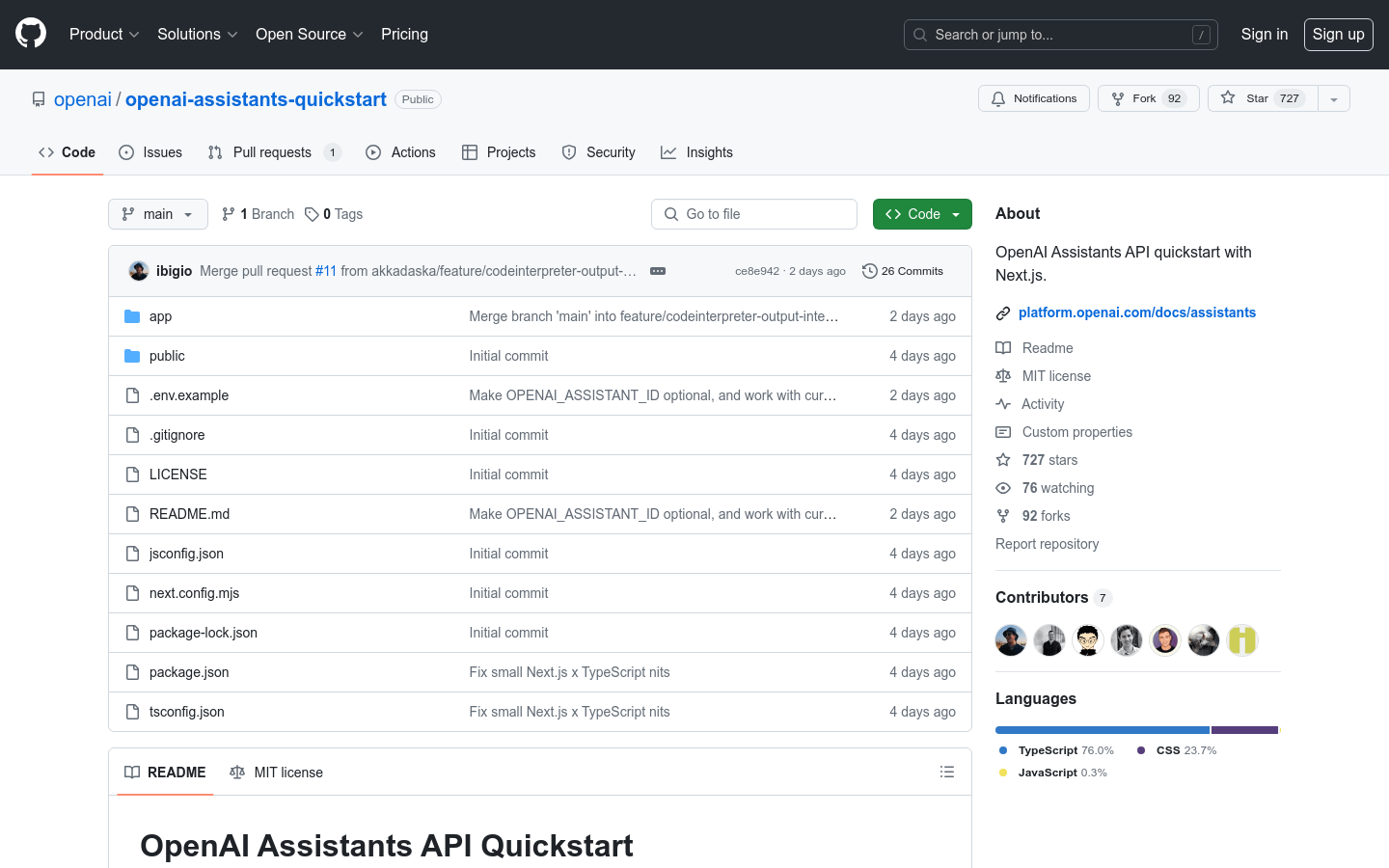Select the README tab below file list
The height and width of the screenshot is (868, 1389).
pyautogui.click(x=165, y=773)
